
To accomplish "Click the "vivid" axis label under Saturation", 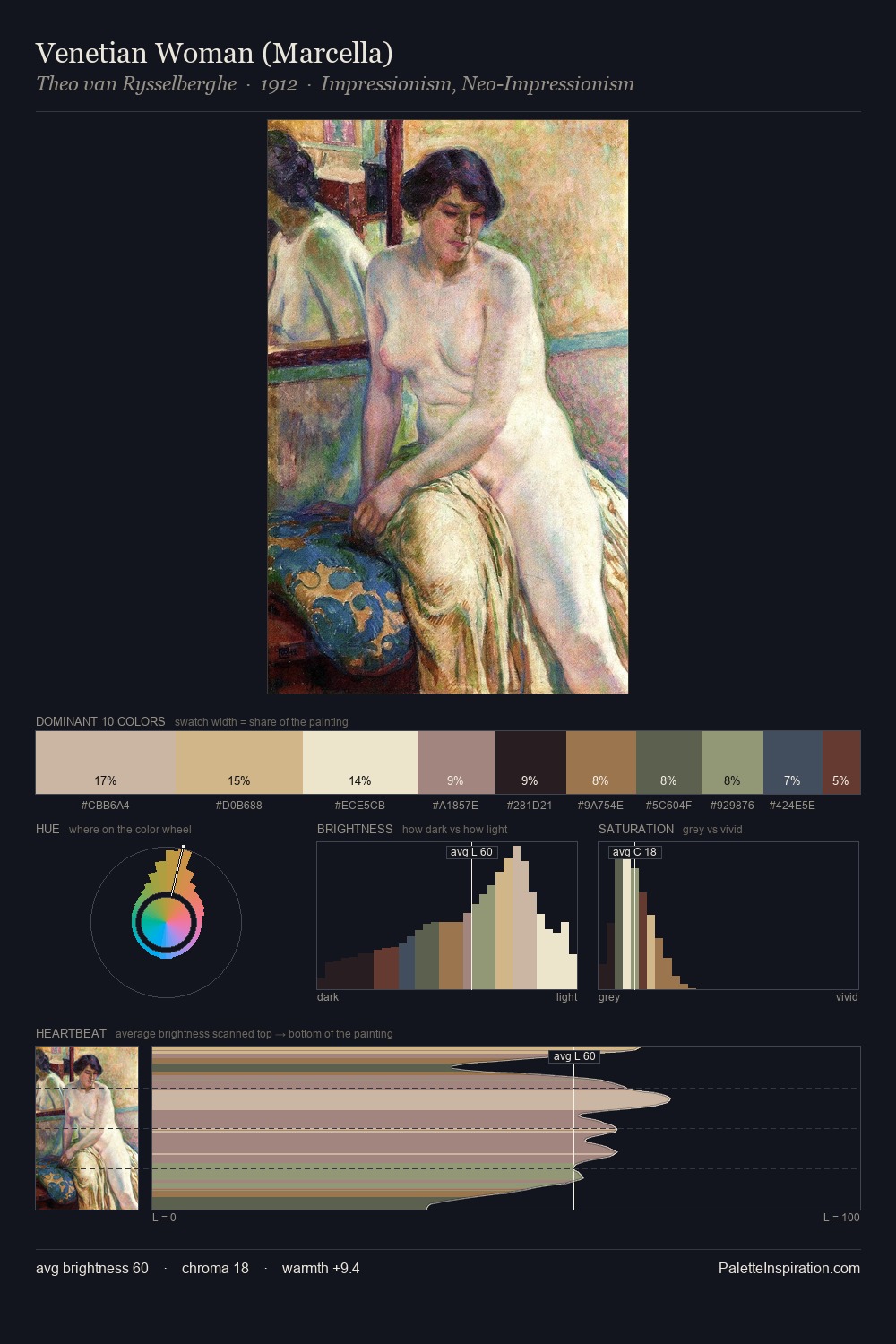I will [847, 997].
